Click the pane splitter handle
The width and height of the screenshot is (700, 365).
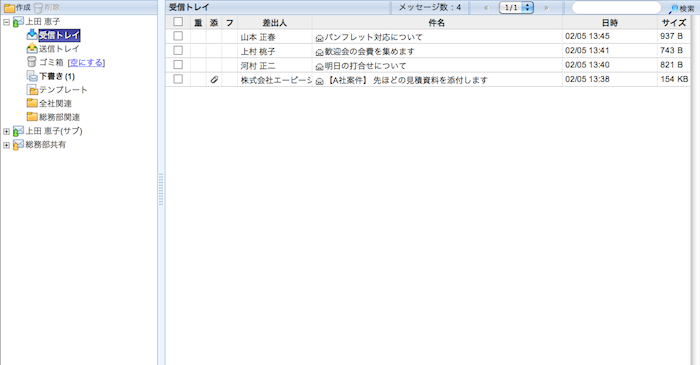161,190
